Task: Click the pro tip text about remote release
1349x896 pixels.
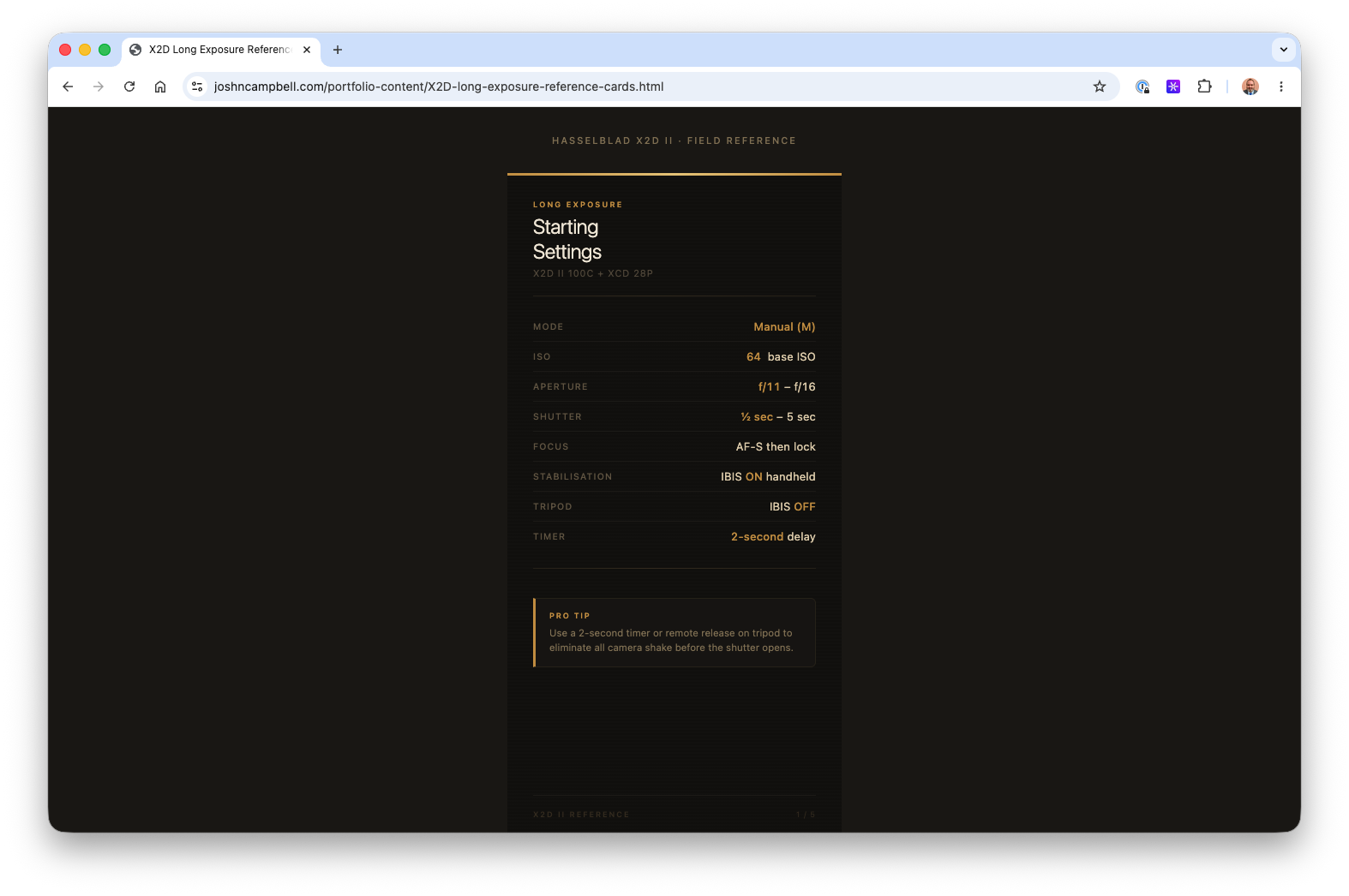Action: [x=671, y=641]
